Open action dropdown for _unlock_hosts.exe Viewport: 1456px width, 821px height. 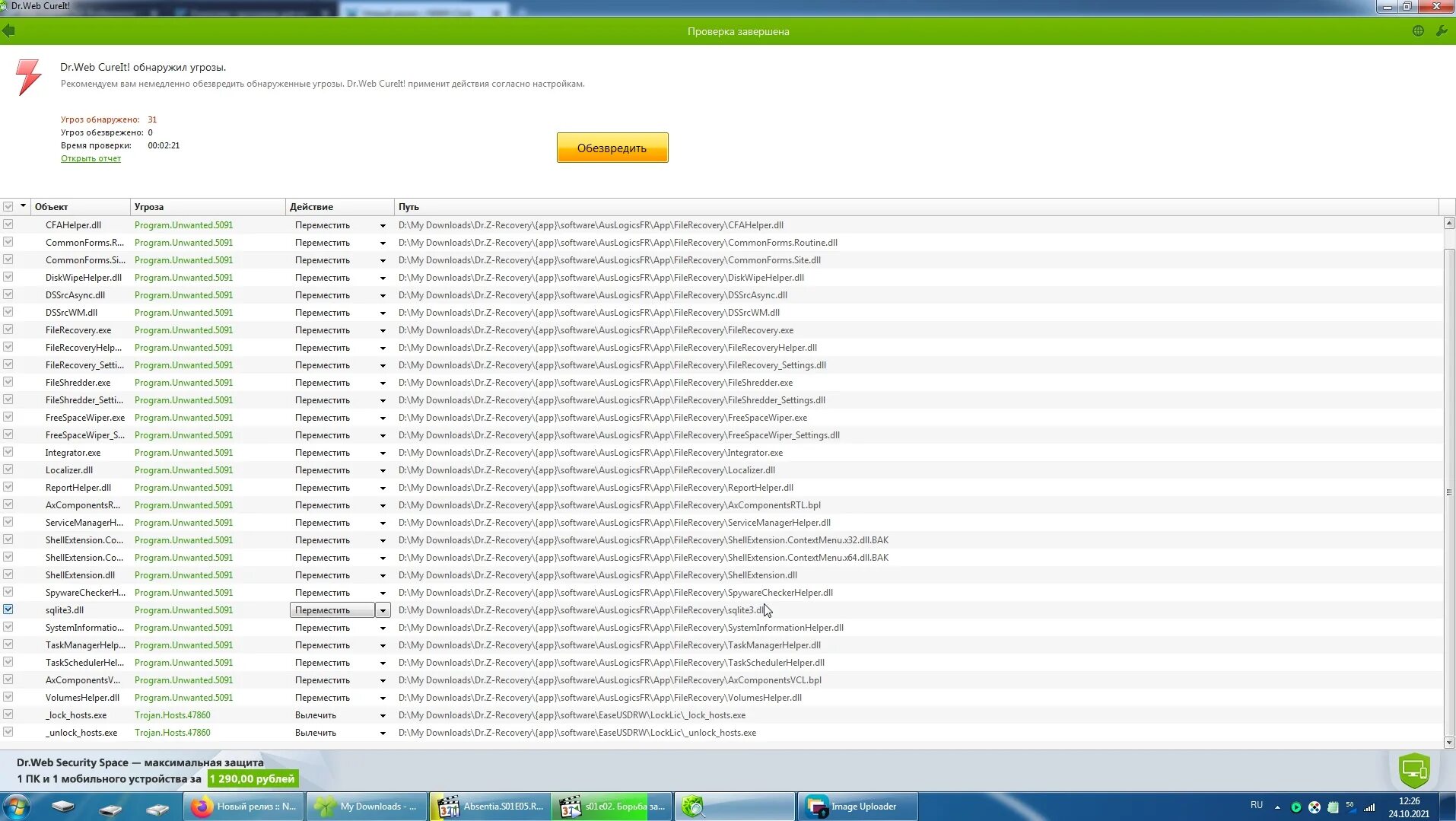point(383,733)
